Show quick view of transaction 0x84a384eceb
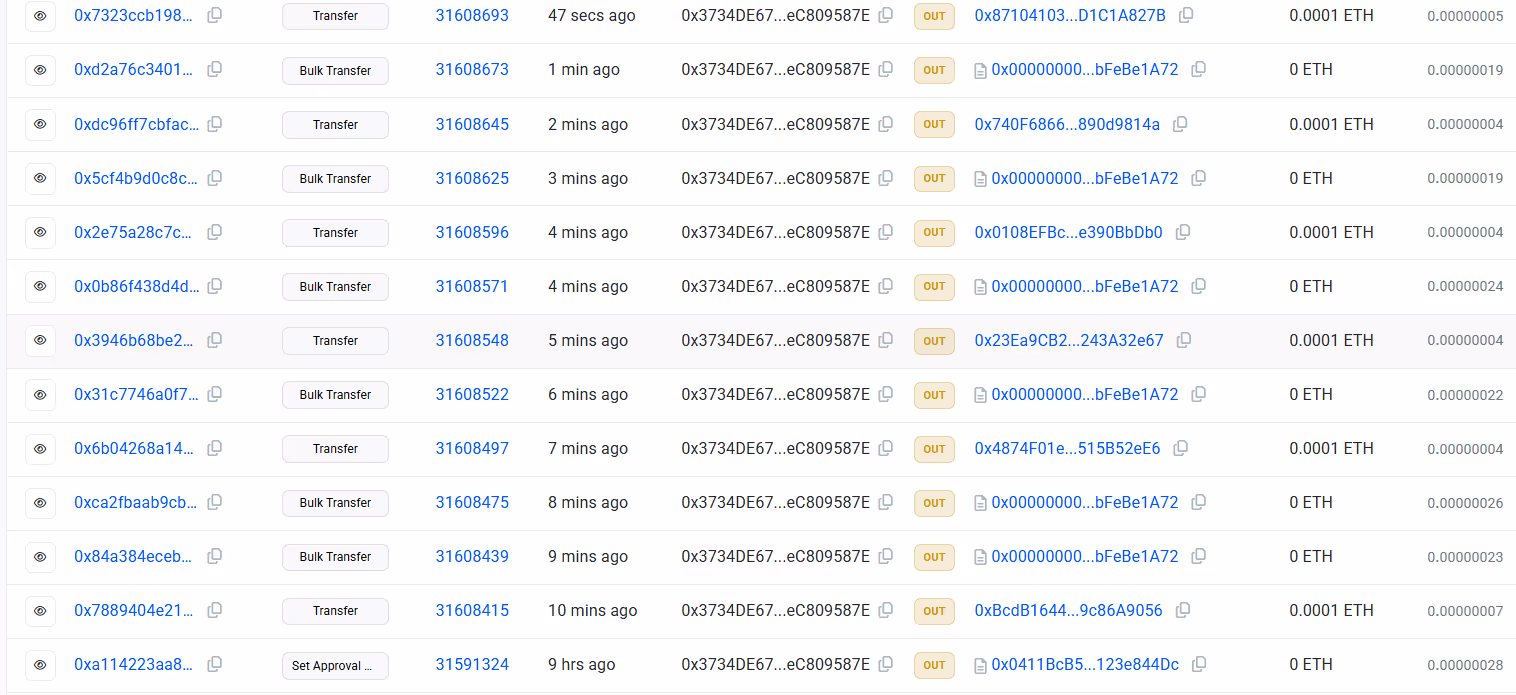 (40, 556)
